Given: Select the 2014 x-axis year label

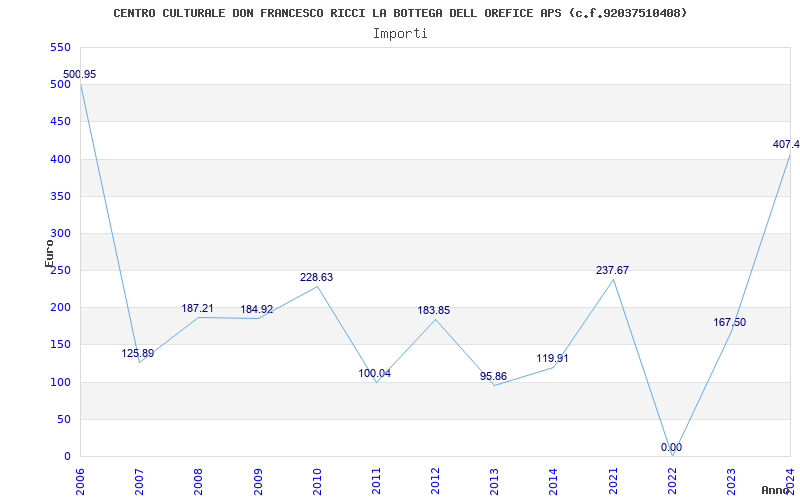Looking at the screenshot, I should tap(554, 481).
